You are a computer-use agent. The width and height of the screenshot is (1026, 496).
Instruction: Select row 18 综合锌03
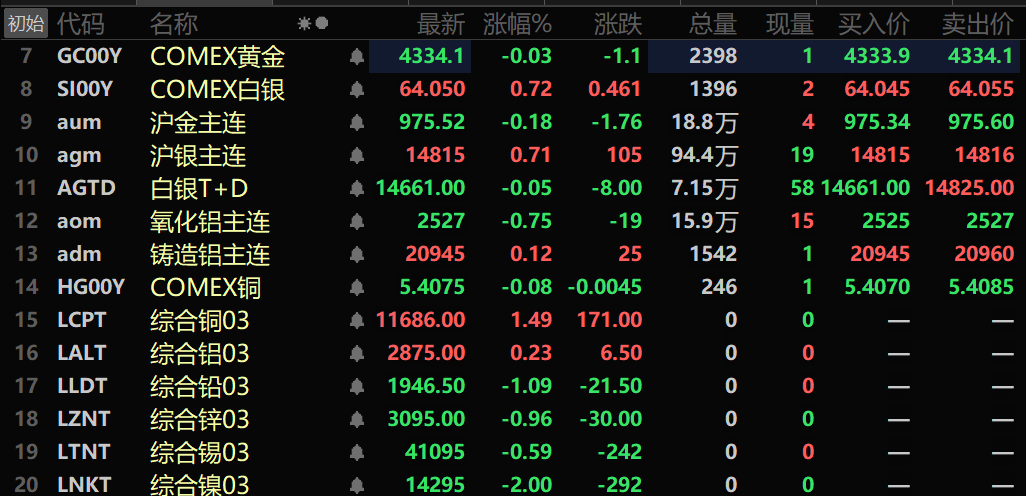click(199, 420)
